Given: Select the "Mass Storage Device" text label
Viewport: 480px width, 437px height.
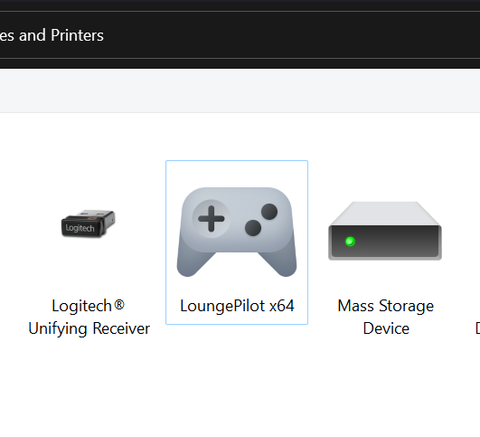Looking at the screenshot, I should 386,317.
